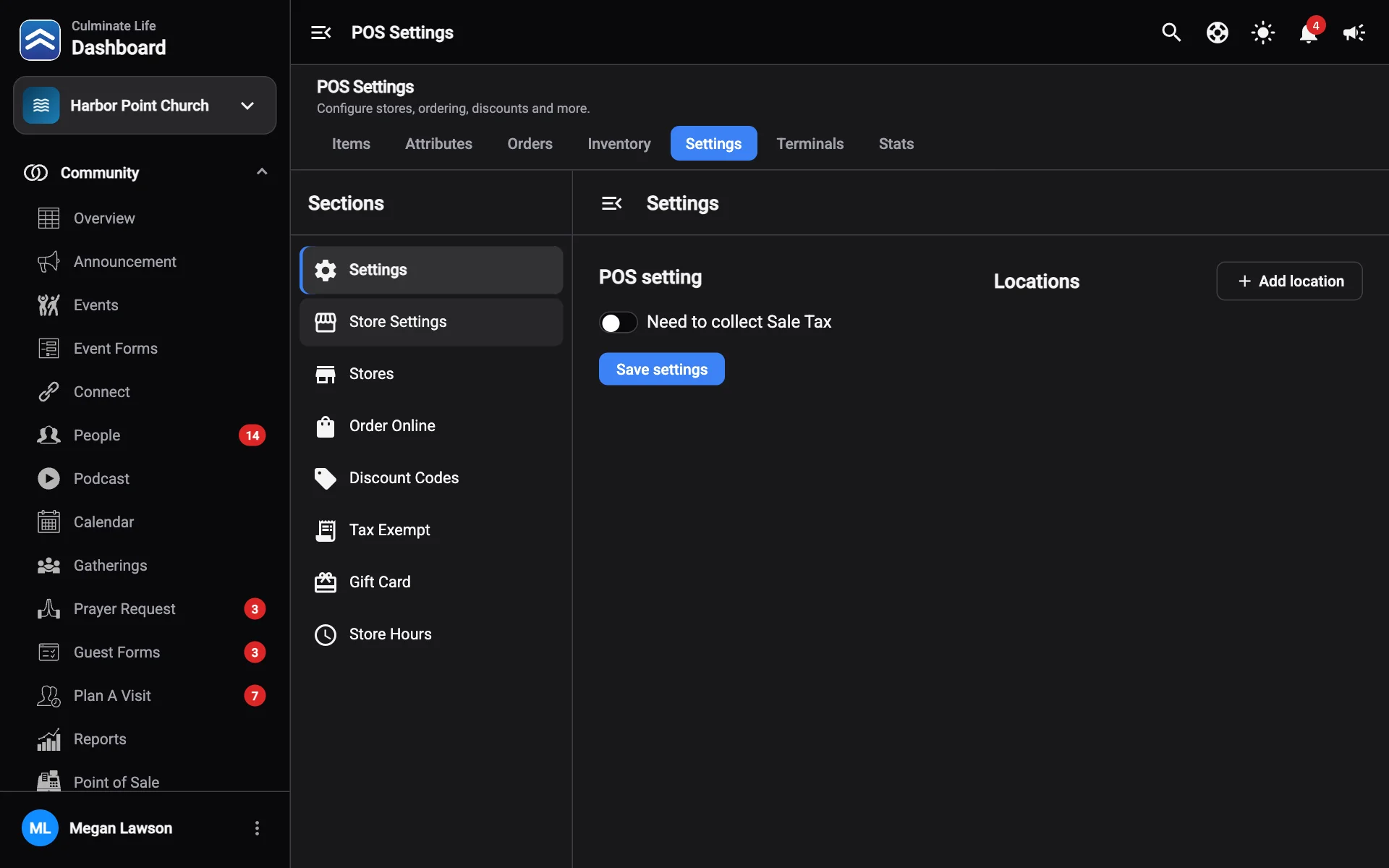Click Megan Lawson name label
Viewport: 1389px width, 868px height.
(121, 828)
